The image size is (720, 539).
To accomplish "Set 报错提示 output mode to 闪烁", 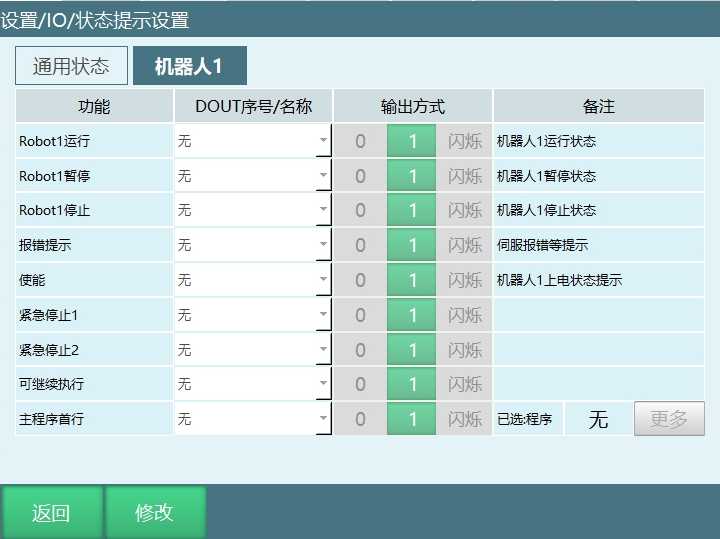I will tap(464, 245).
